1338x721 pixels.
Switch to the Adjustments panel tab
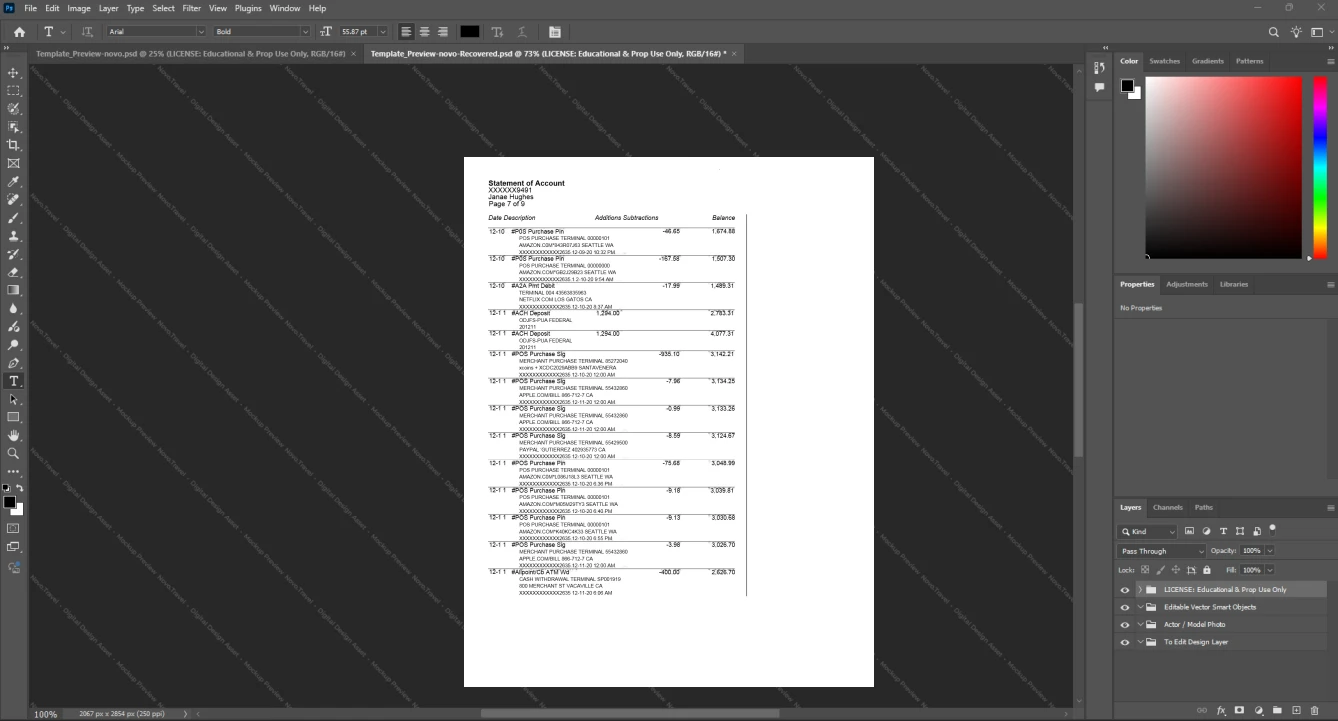pos(1187,284)
